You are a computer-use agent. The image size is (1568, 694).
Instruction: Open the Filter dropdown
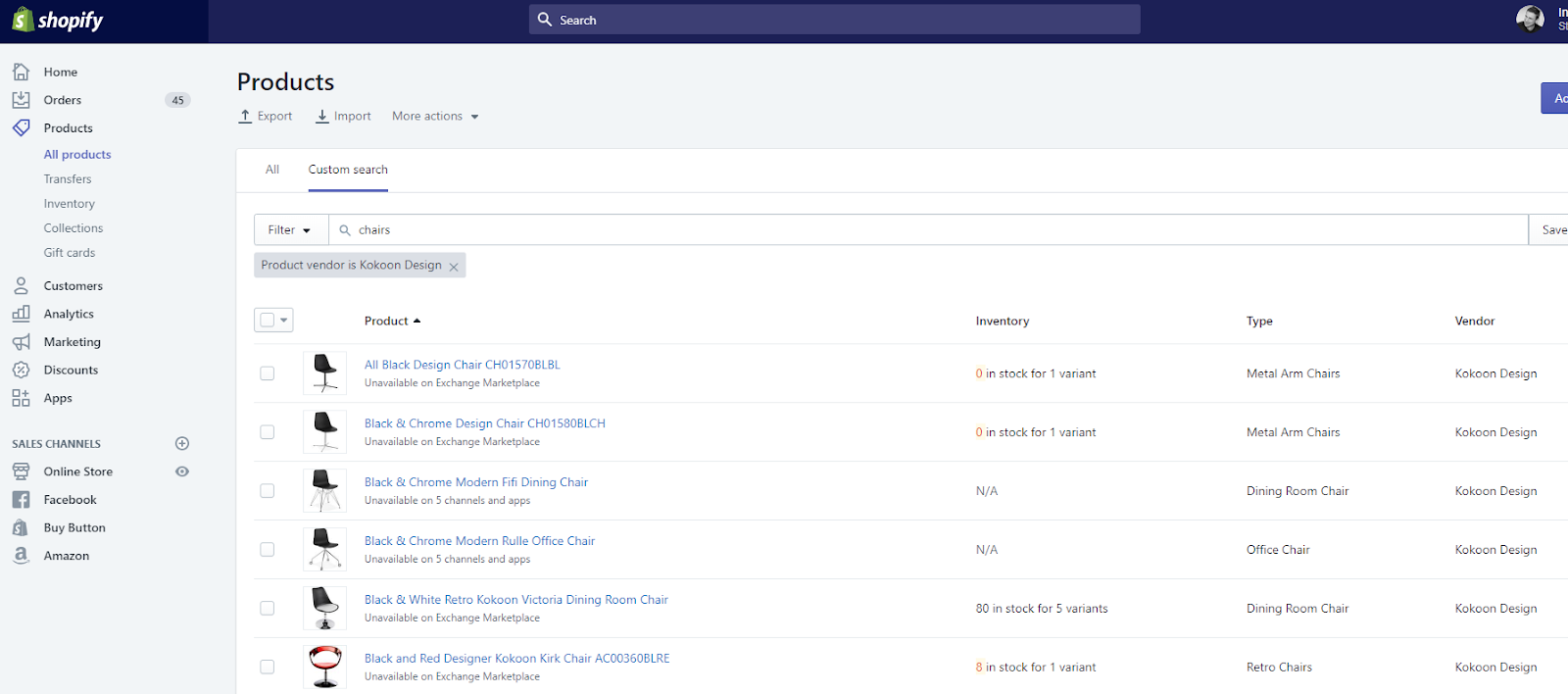pos(290,229)
